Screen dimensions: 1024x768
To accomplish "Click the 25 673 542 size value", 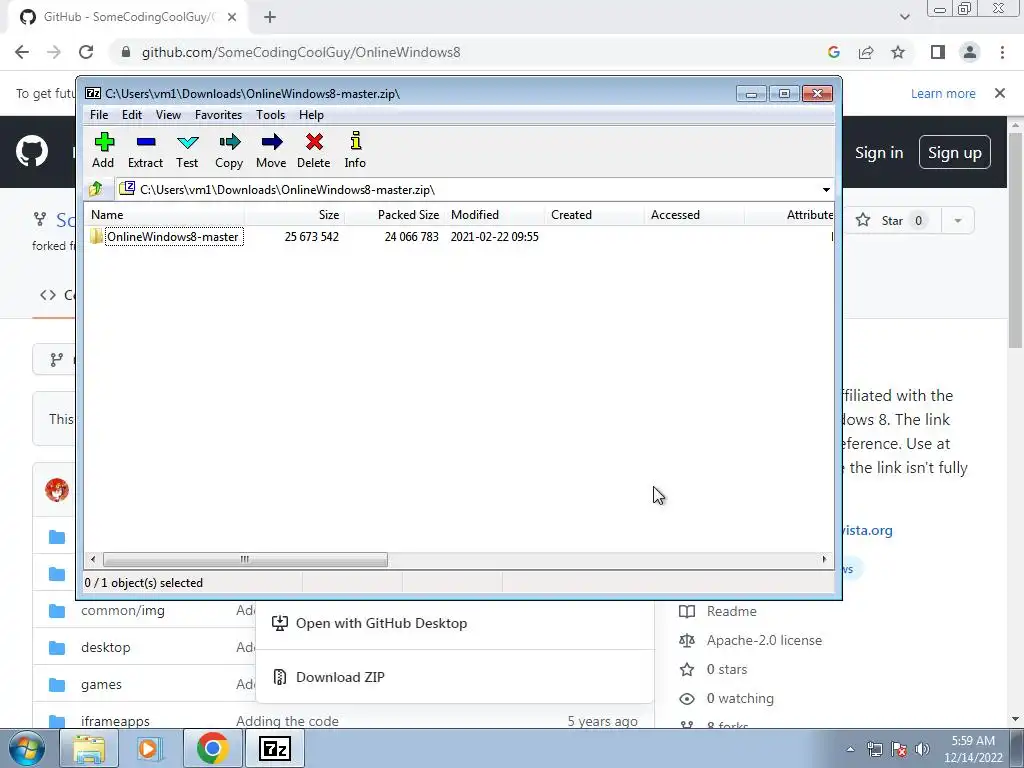I will (312, 236).
